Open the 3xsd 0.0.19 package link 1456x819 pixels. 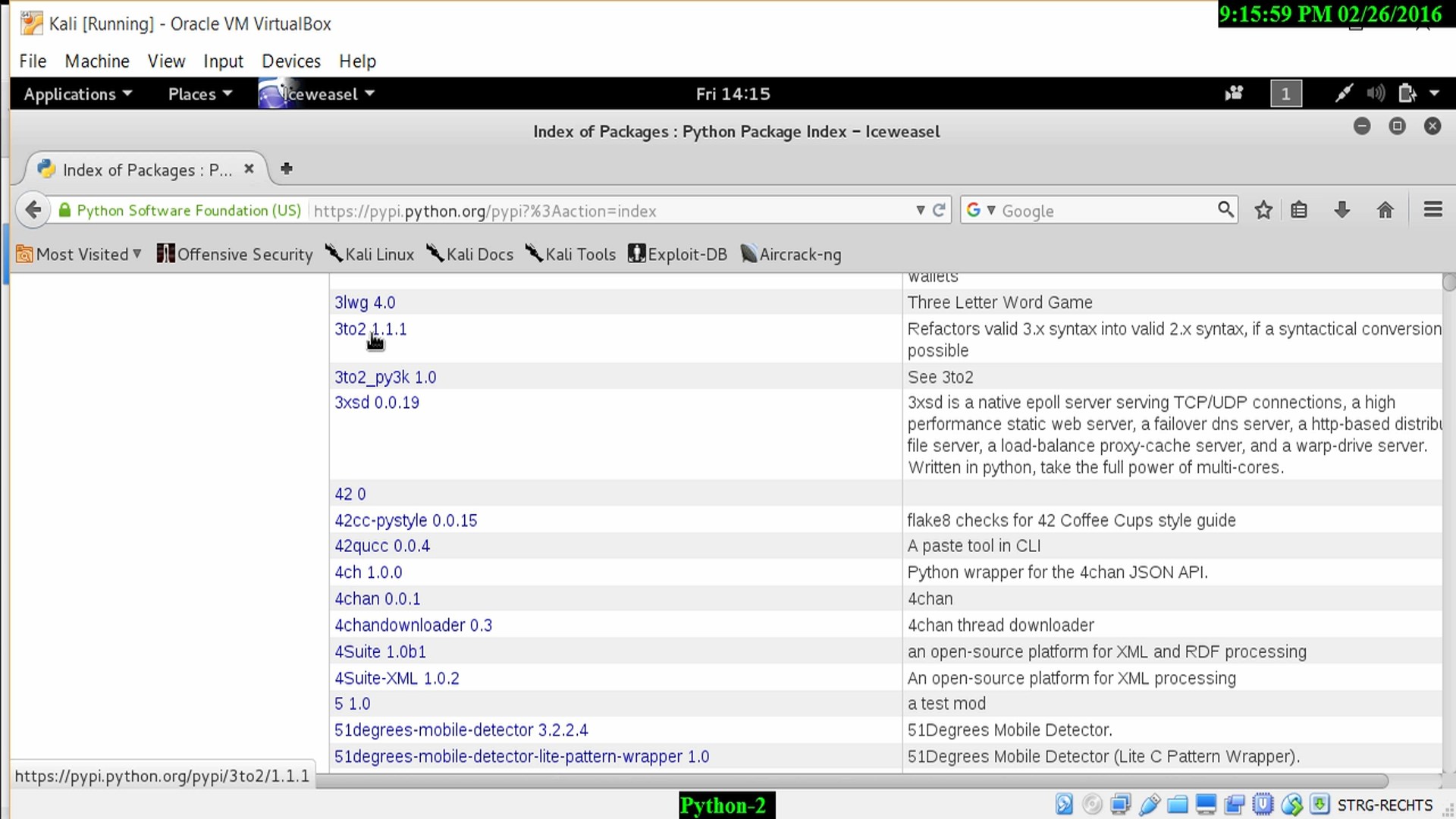pyautogui.click(x=377, y=403)
